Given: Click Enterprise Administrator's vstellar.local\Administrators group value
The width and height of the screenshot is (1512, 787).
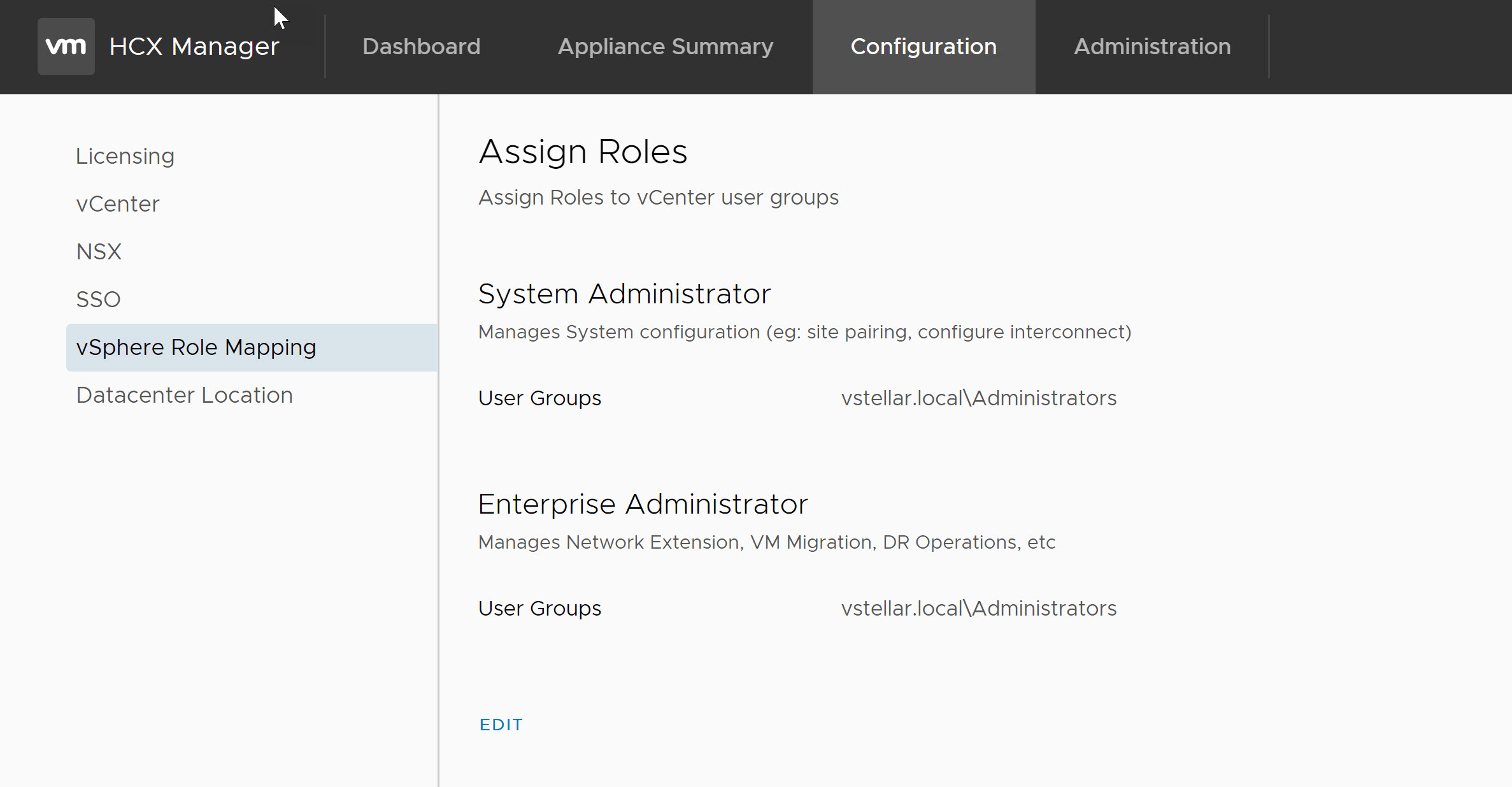Looking at the screenshot, I should point(978,609).
